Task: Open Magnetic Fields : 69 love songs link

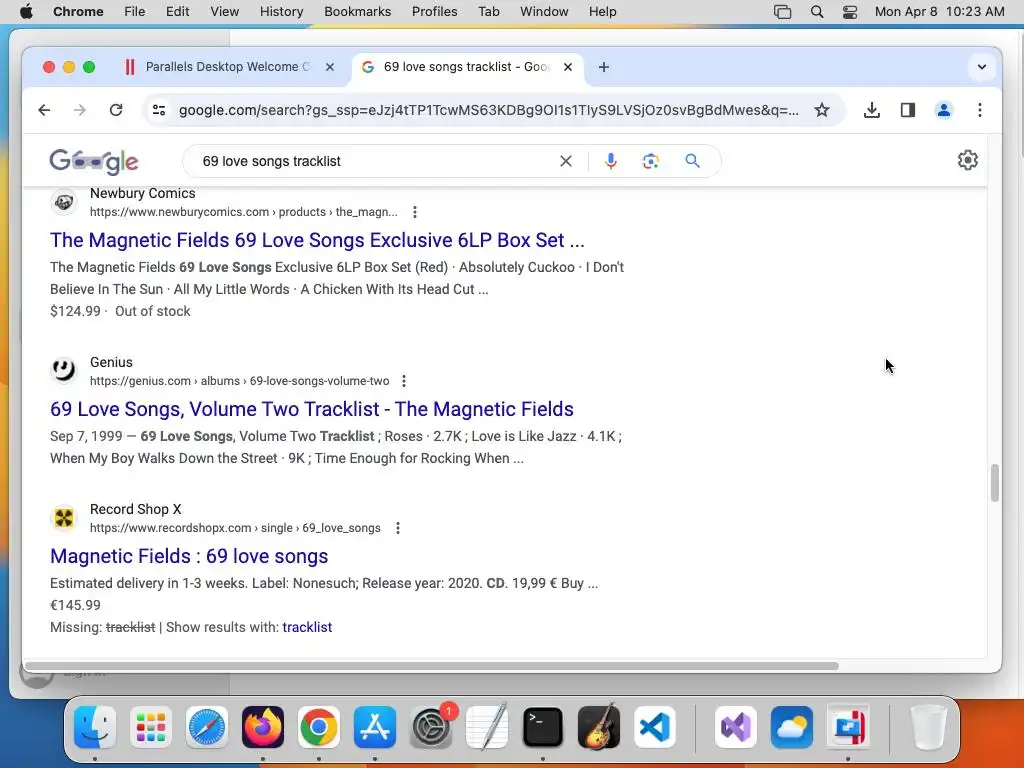Action: point(189,556)
